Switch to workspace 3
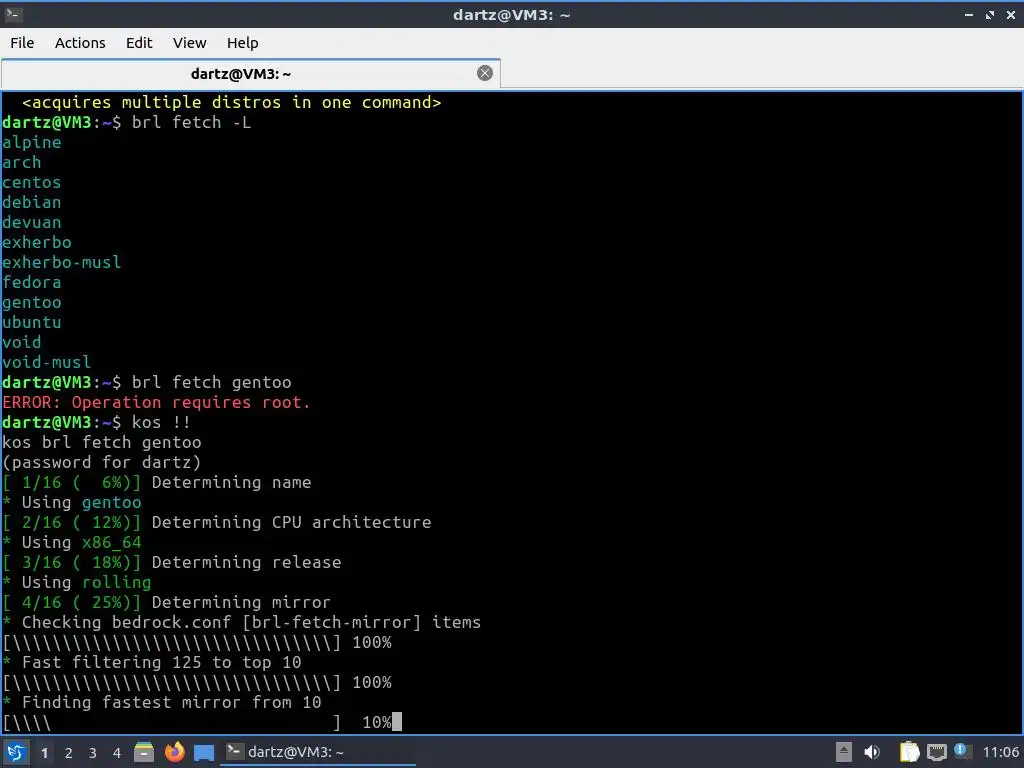1024x768 pixels. click(x=93, y=753)
